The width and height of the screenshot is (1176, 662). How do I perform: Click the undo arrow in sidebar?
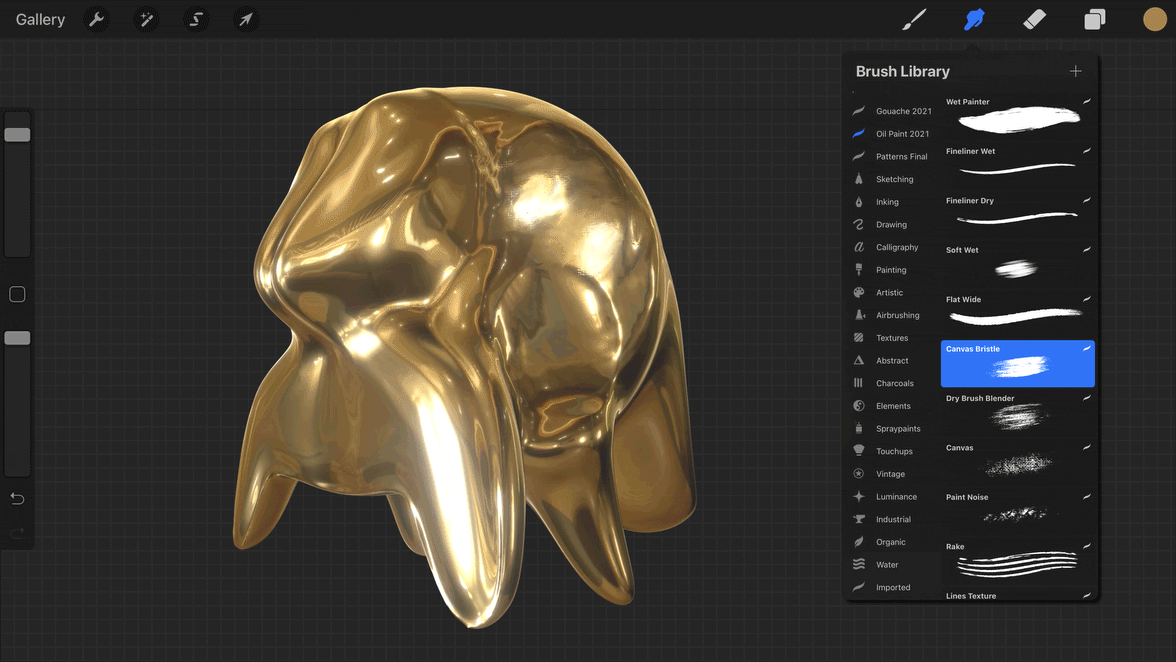(17, 499)
